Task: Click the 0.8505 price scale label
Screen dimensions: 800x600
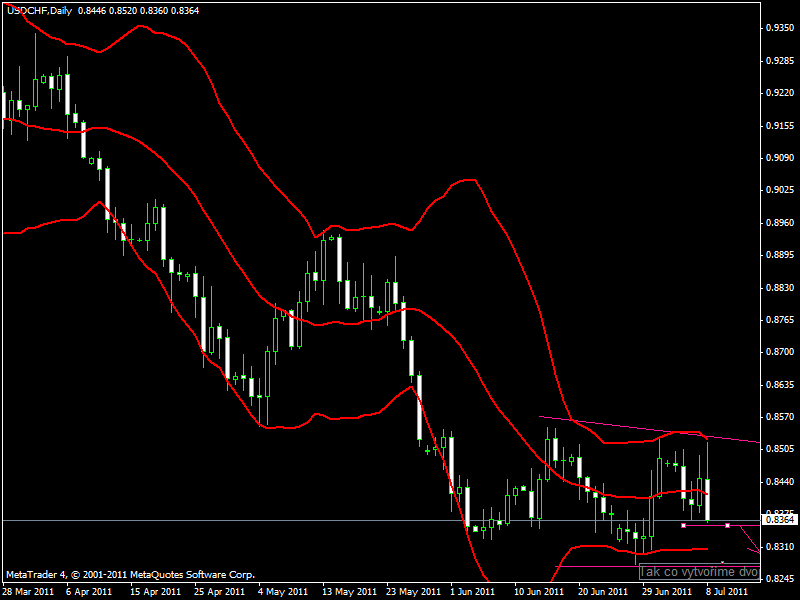Action: 780,449
